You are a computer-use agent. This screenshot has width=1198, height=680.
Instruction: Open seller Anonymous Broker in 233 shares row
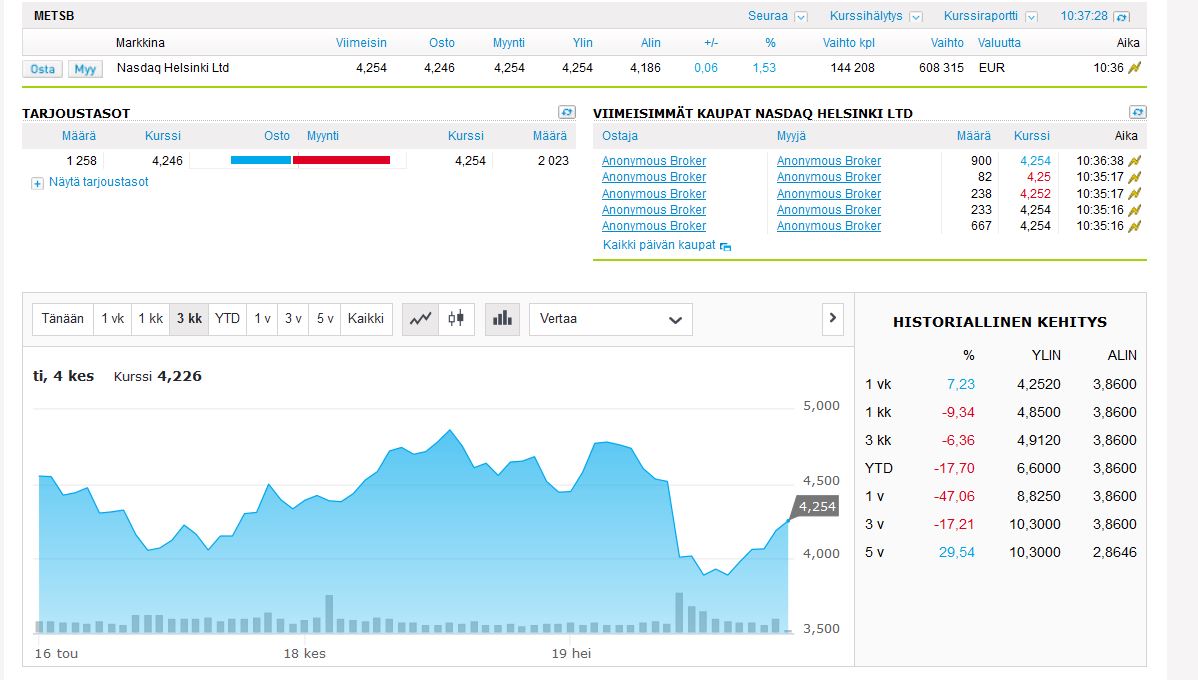tap(829, 210)
